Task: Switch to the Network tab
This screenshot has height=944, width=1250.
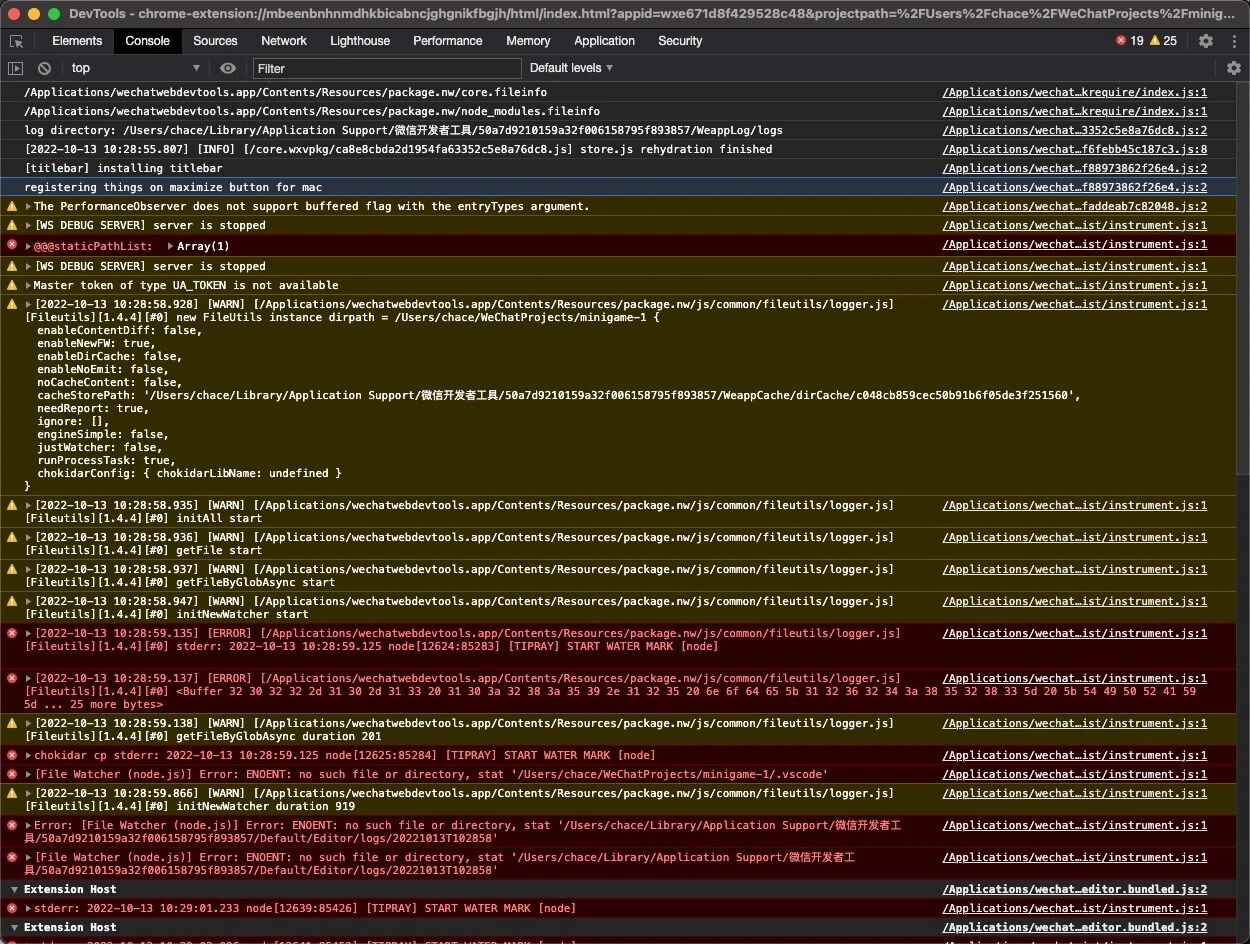Action: click(x=284, y=41)
